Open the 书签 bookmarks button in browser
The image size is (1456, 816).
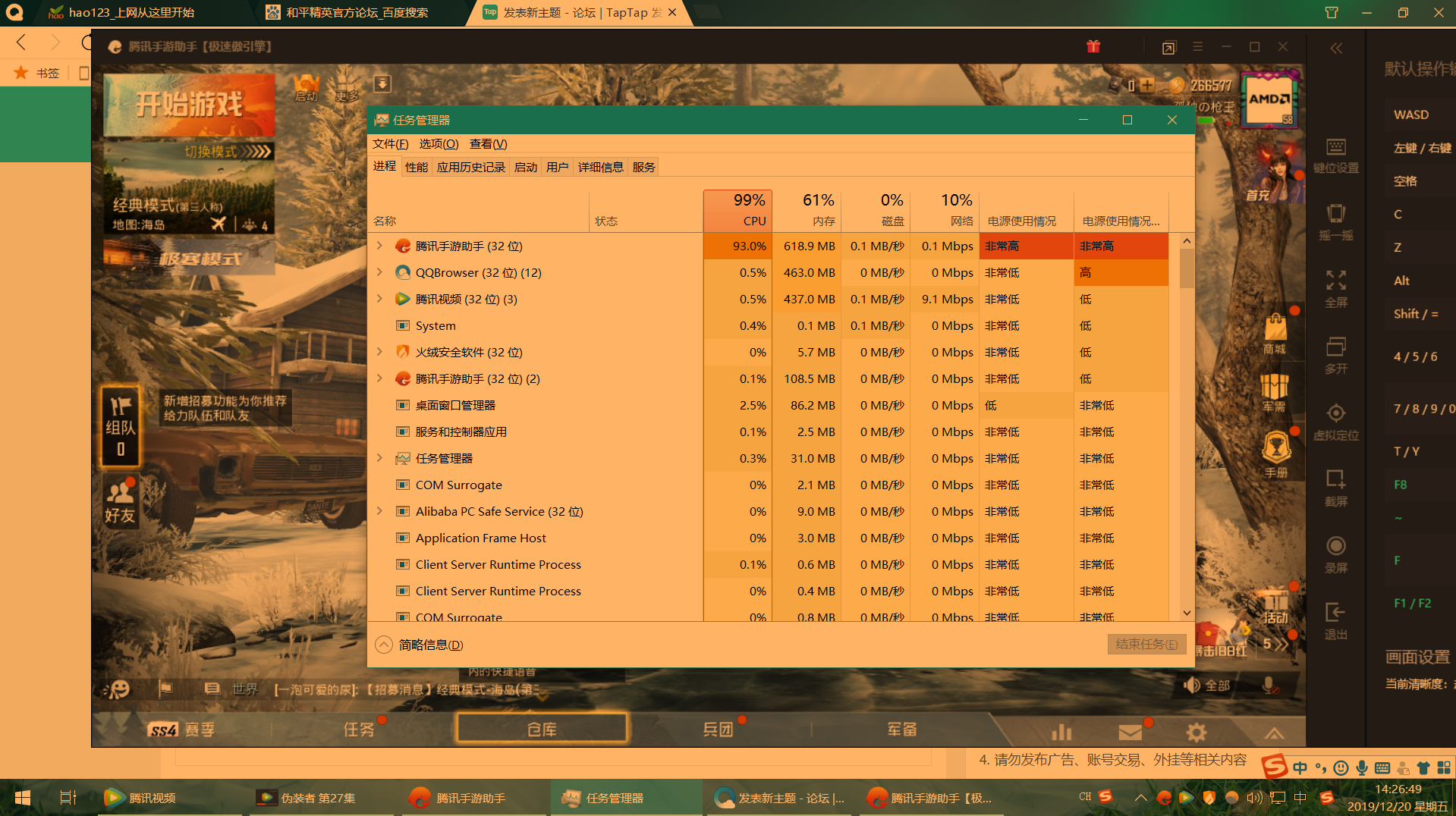point(38,73)
